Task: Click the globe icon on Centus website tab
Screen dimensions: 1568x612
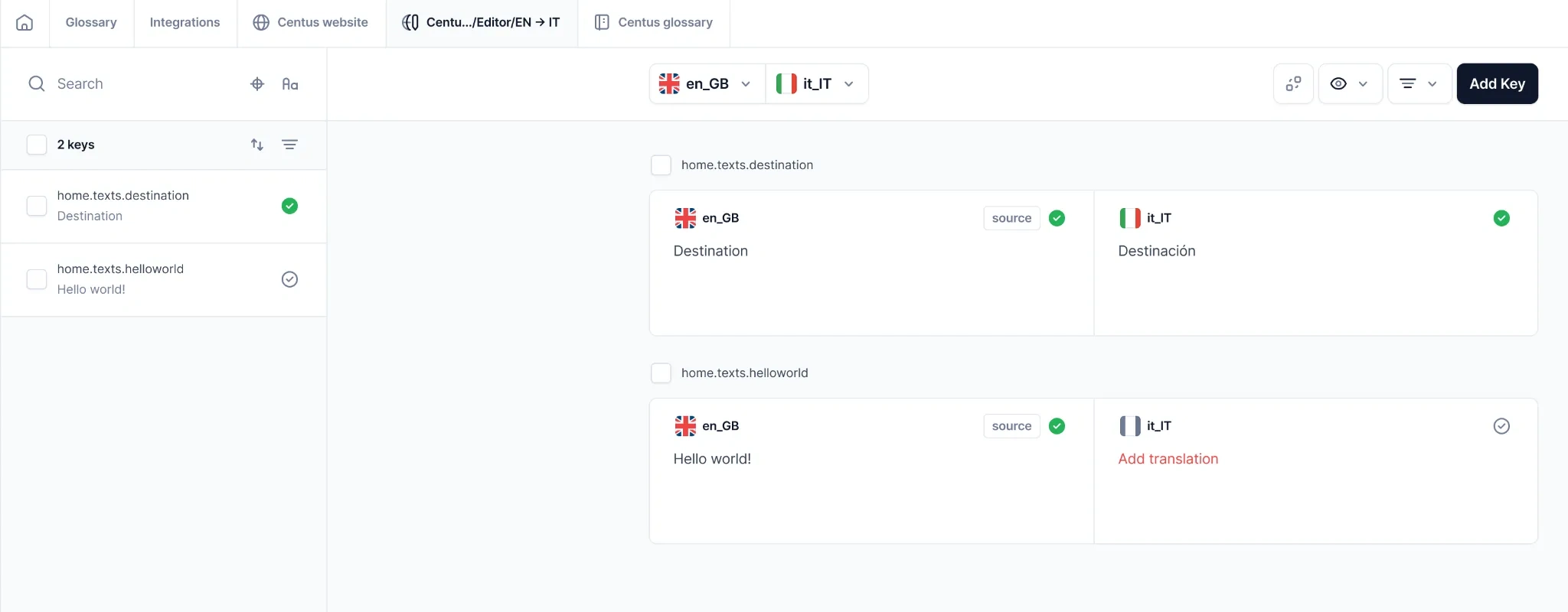Action: tap(261, 23)
